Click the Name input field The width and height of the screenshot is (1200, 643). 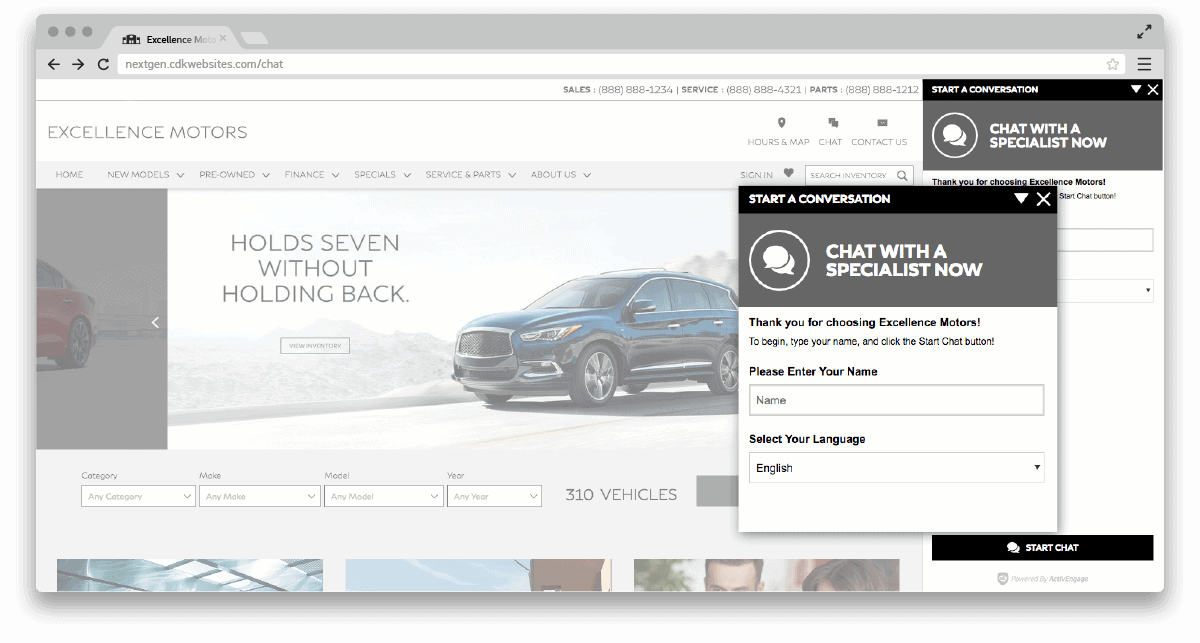tap(896, 400)
